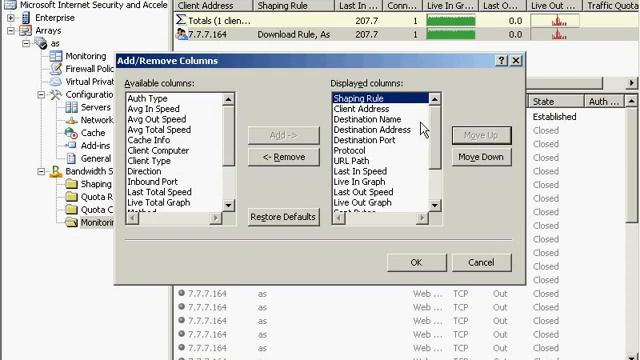Collapse the Configuration tree node
The height and width of the screenshot is (360, 640).
coord(41,95)
